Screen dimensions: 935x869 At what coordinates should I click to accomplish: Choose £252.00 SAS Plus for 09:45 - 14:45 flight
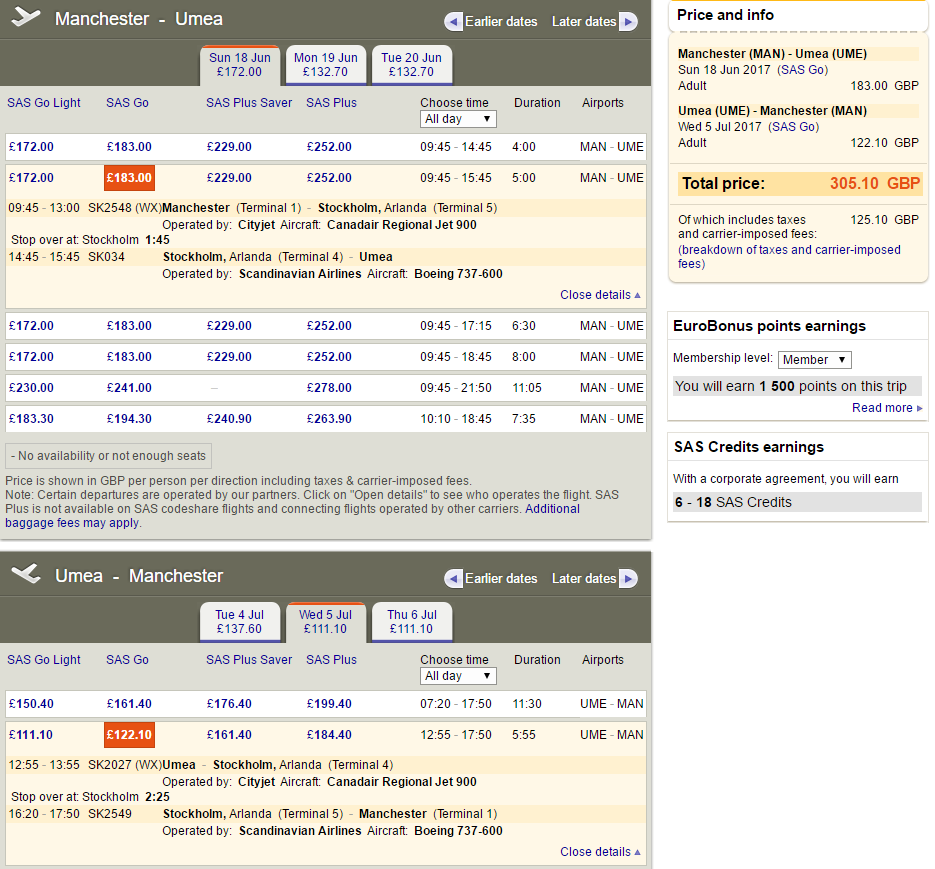pos(329,147)
